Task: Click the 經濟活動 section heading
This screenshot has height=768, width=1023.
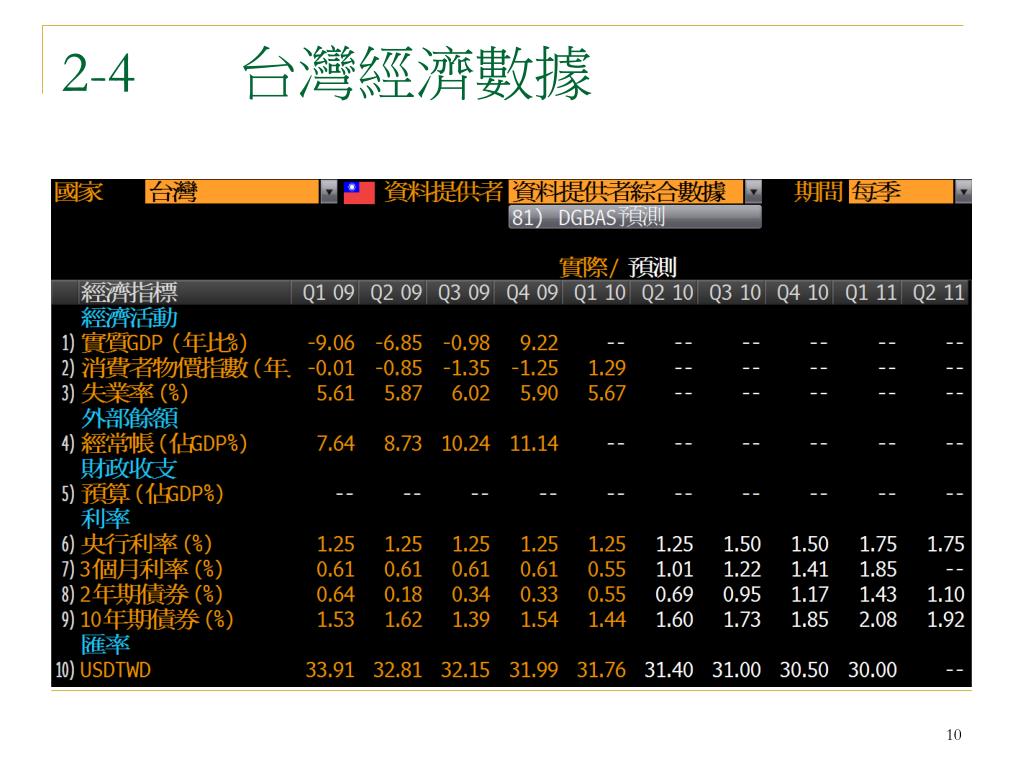Action: point(129,318)
